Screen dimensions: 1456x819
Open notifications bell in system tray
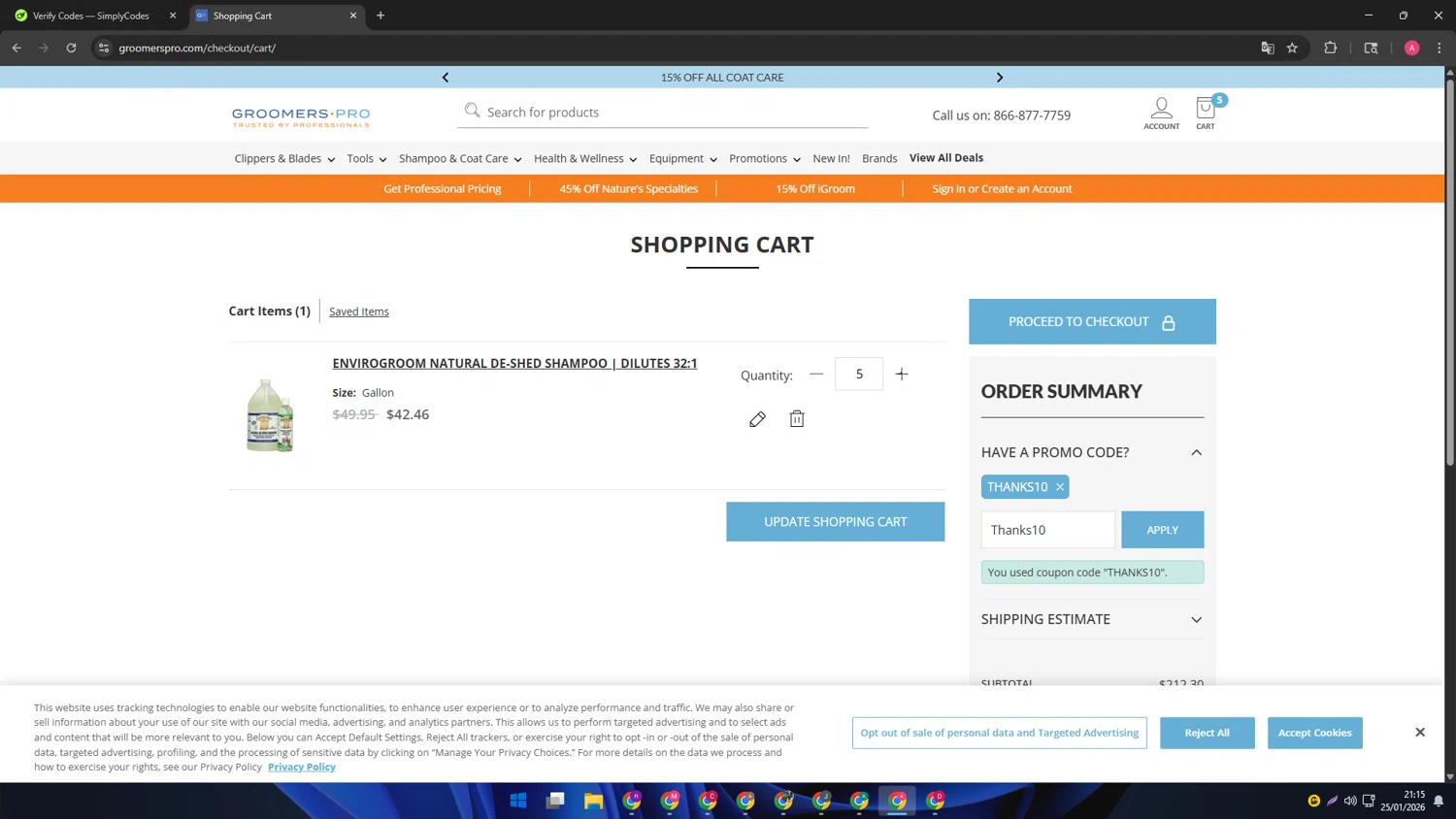1439,801
